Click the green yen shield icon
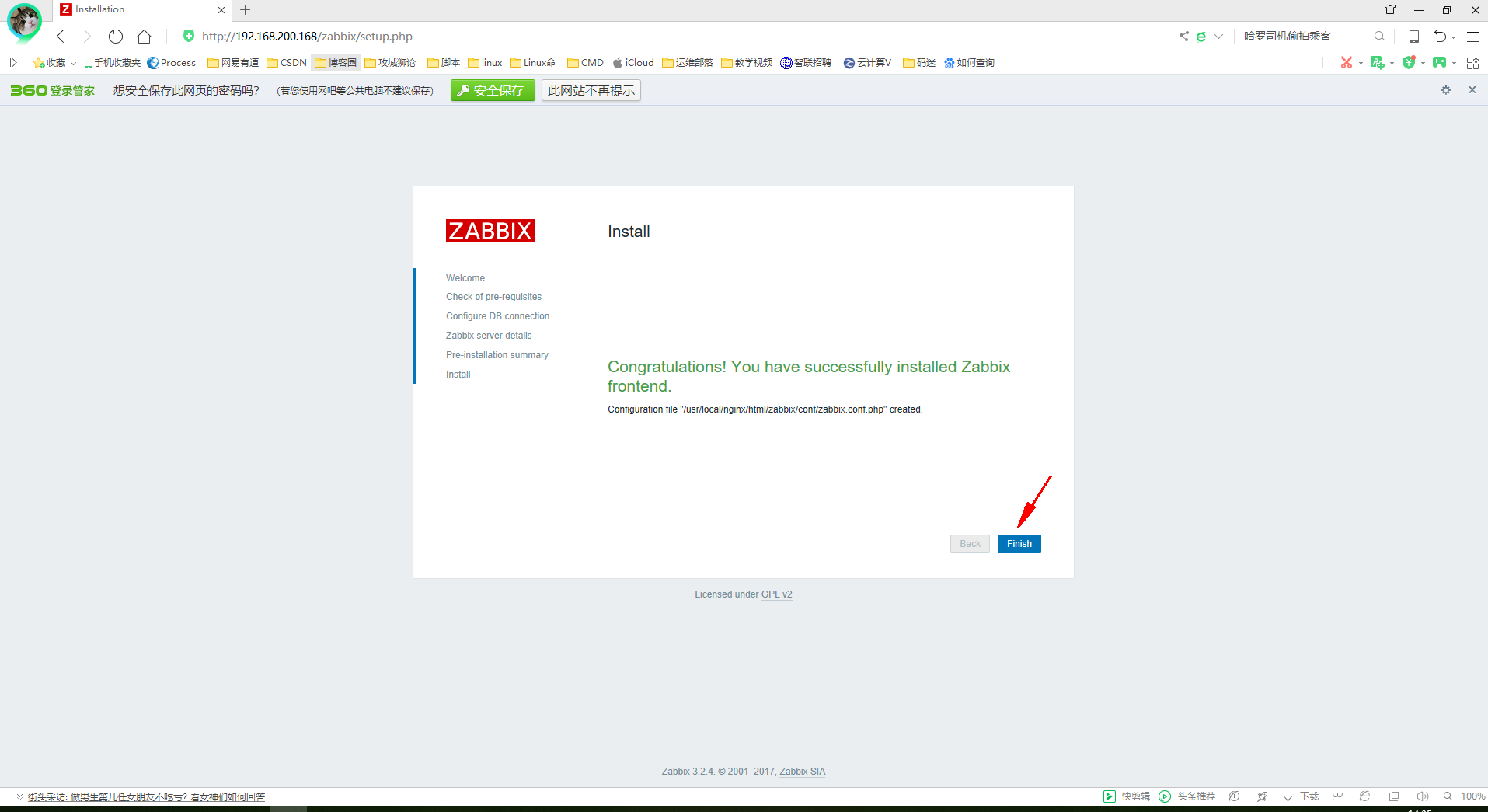This screenshot has width=1488, height=812. pos(1409,63)
